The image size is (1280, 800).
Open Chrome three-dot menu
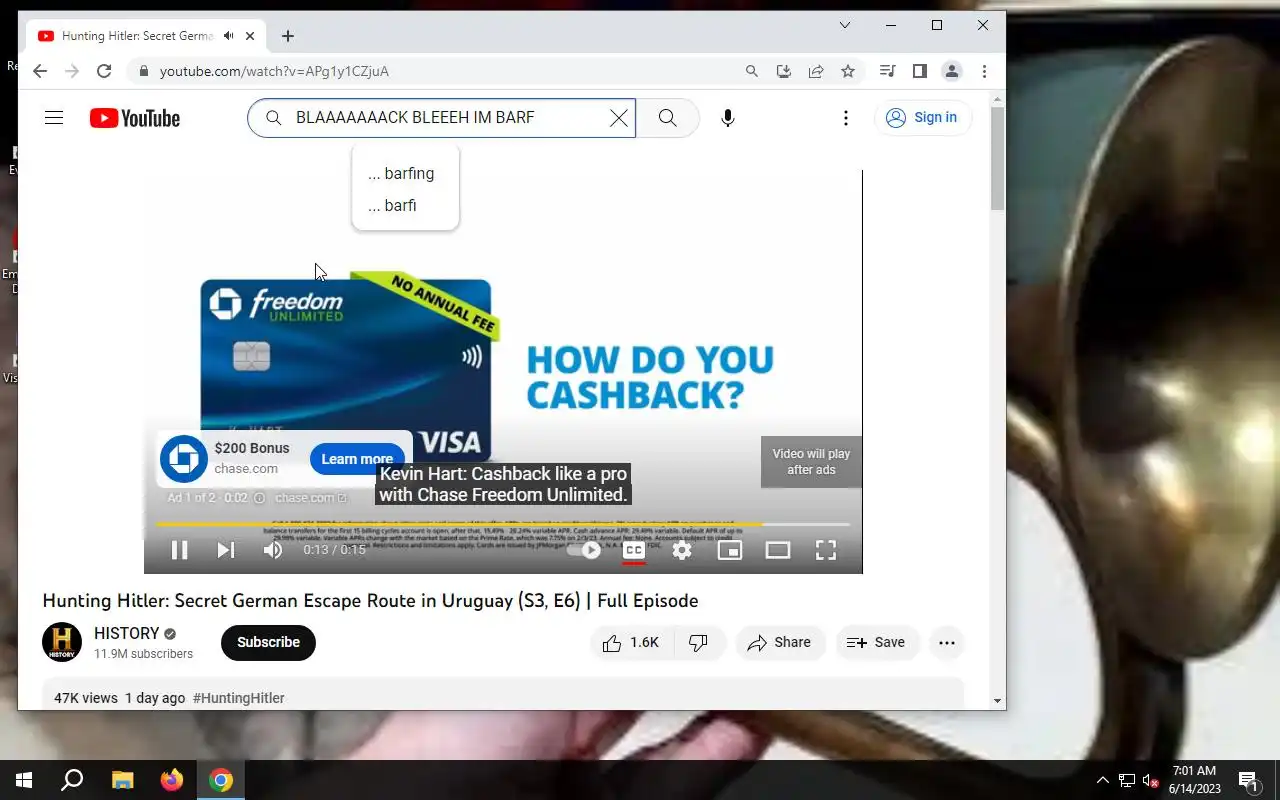click(x=985, y=71)
